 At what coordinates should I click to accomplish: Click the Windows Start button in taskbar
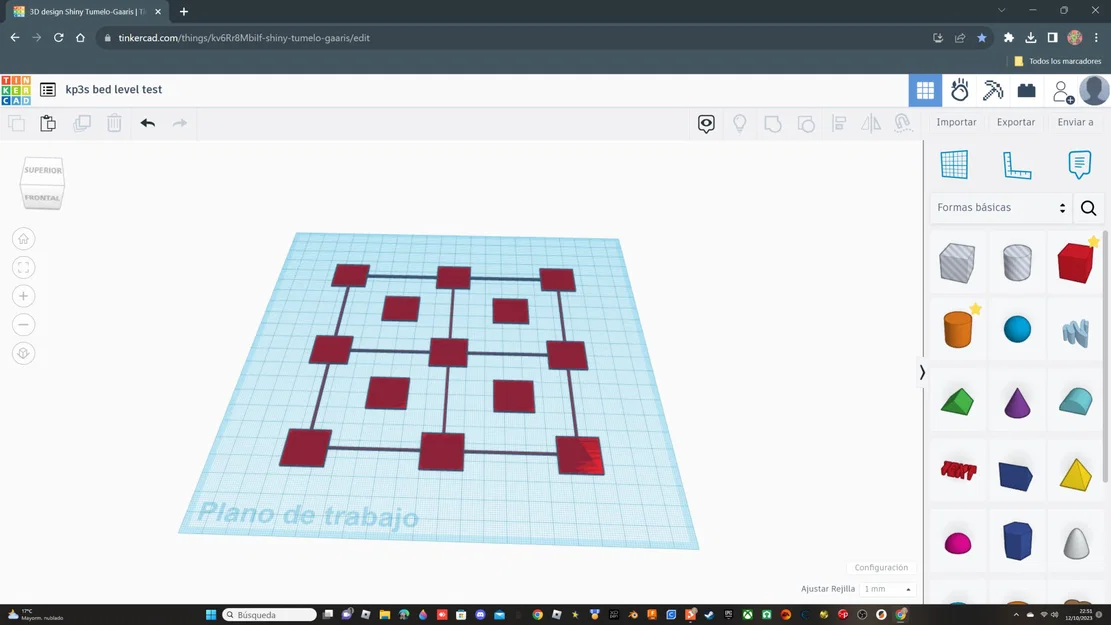coord(210,614)
